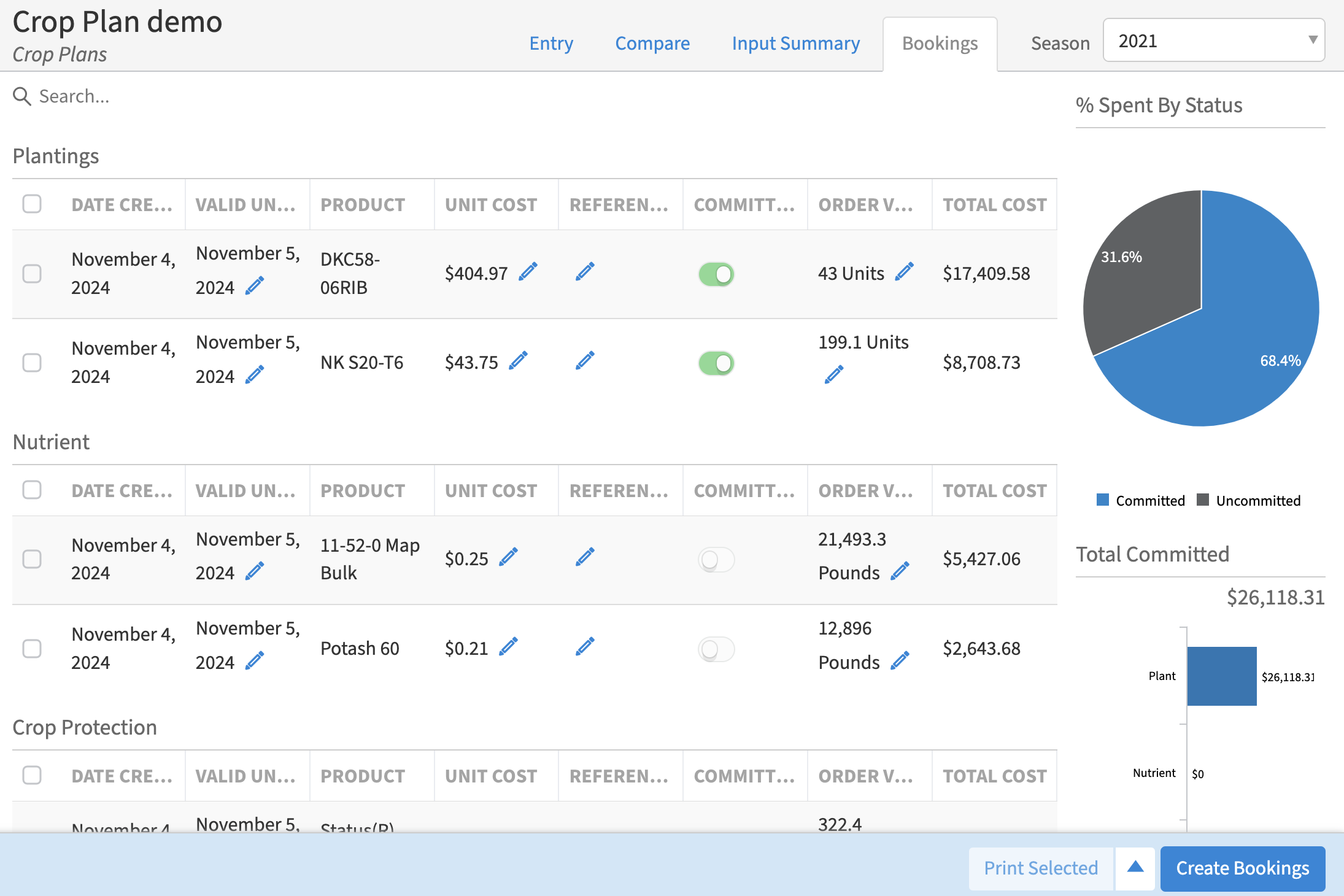The width and height of the screenshot is (1344, 896).
Task: Edit 199.1 Units order volume pencil
Action: pyautogui.click(x=833, y=374)
